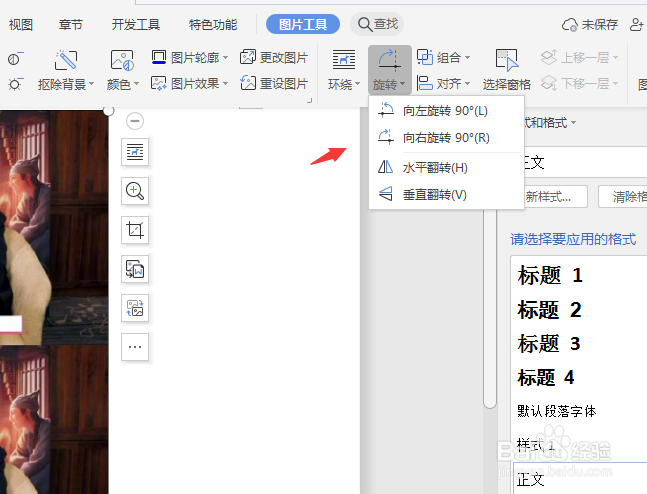The height and width of the screenshot is (494, 647).
Task: Click the 旋转 rotate button
Action: [x=390, y=70]
